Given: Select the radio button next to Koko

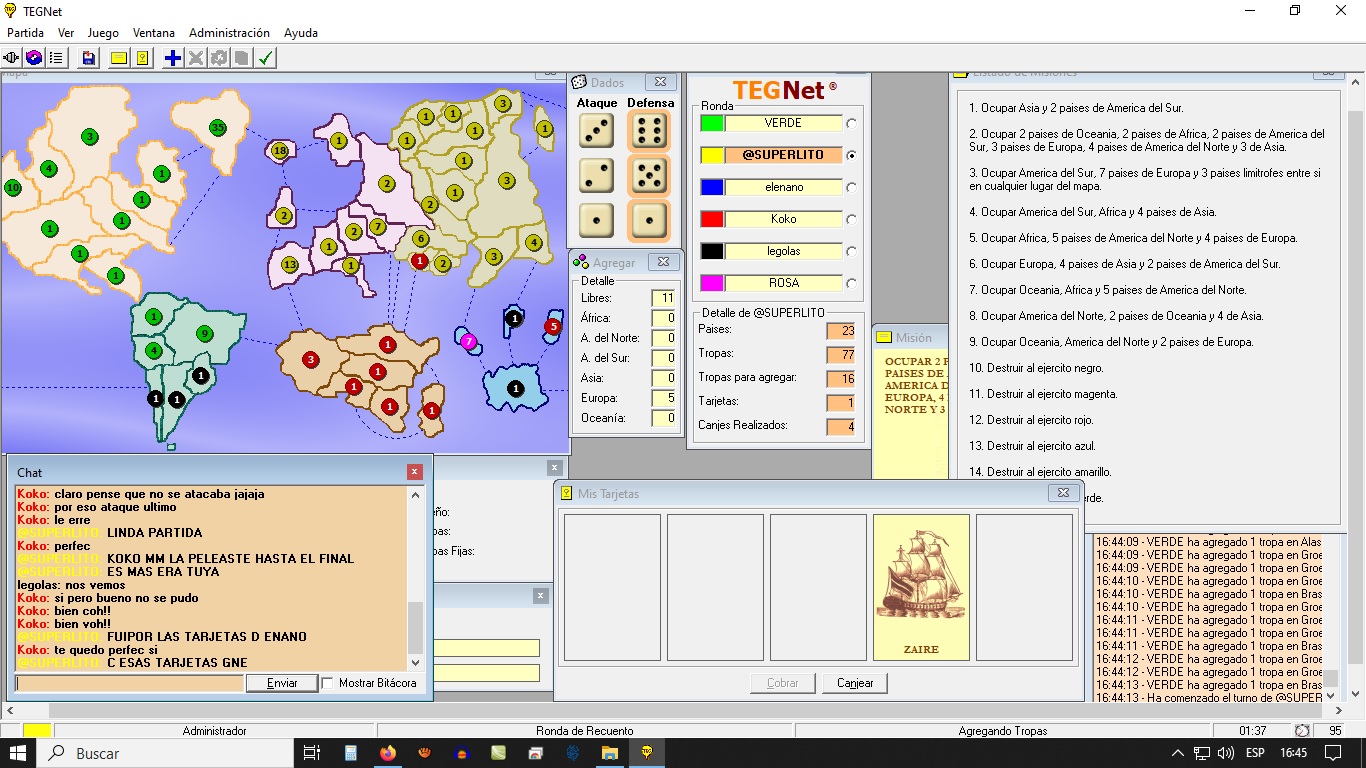Looking at the screenshot, I should (x=851, y=219).
